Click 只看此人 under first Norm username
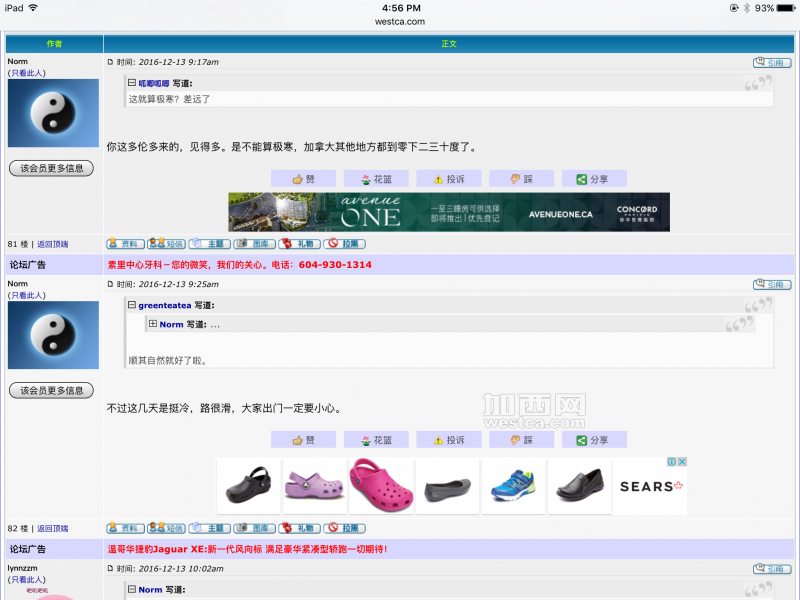800x600 pixels. [x=27, y=73]
